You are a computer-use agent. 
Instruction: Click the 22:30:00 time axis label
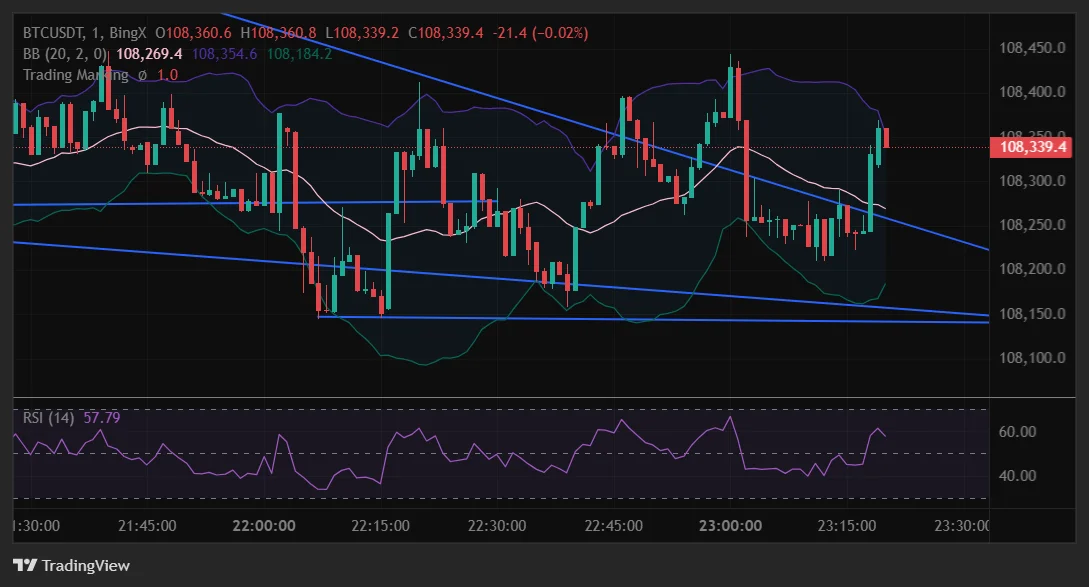pyautogui.click(x=497, y=526)
